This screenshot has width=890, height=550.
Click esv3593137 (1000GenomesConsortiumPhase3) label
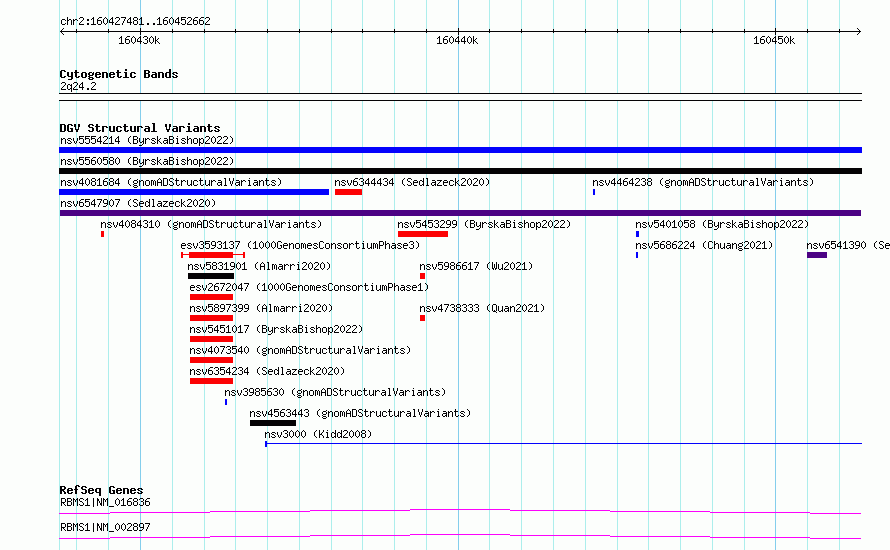tap(300, 245)
